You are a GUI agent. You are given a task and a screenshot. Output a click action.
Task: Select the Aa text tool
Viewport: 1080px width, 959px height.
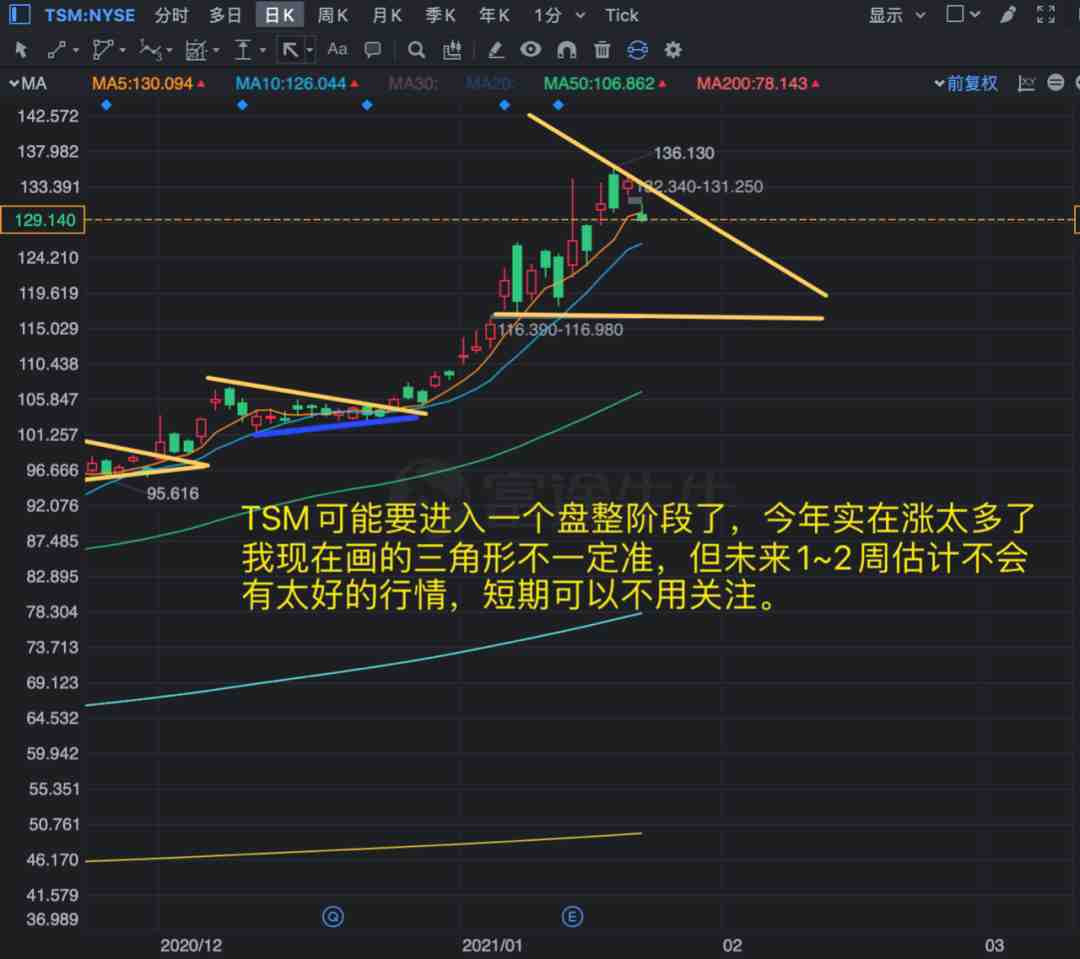(337, 49)
